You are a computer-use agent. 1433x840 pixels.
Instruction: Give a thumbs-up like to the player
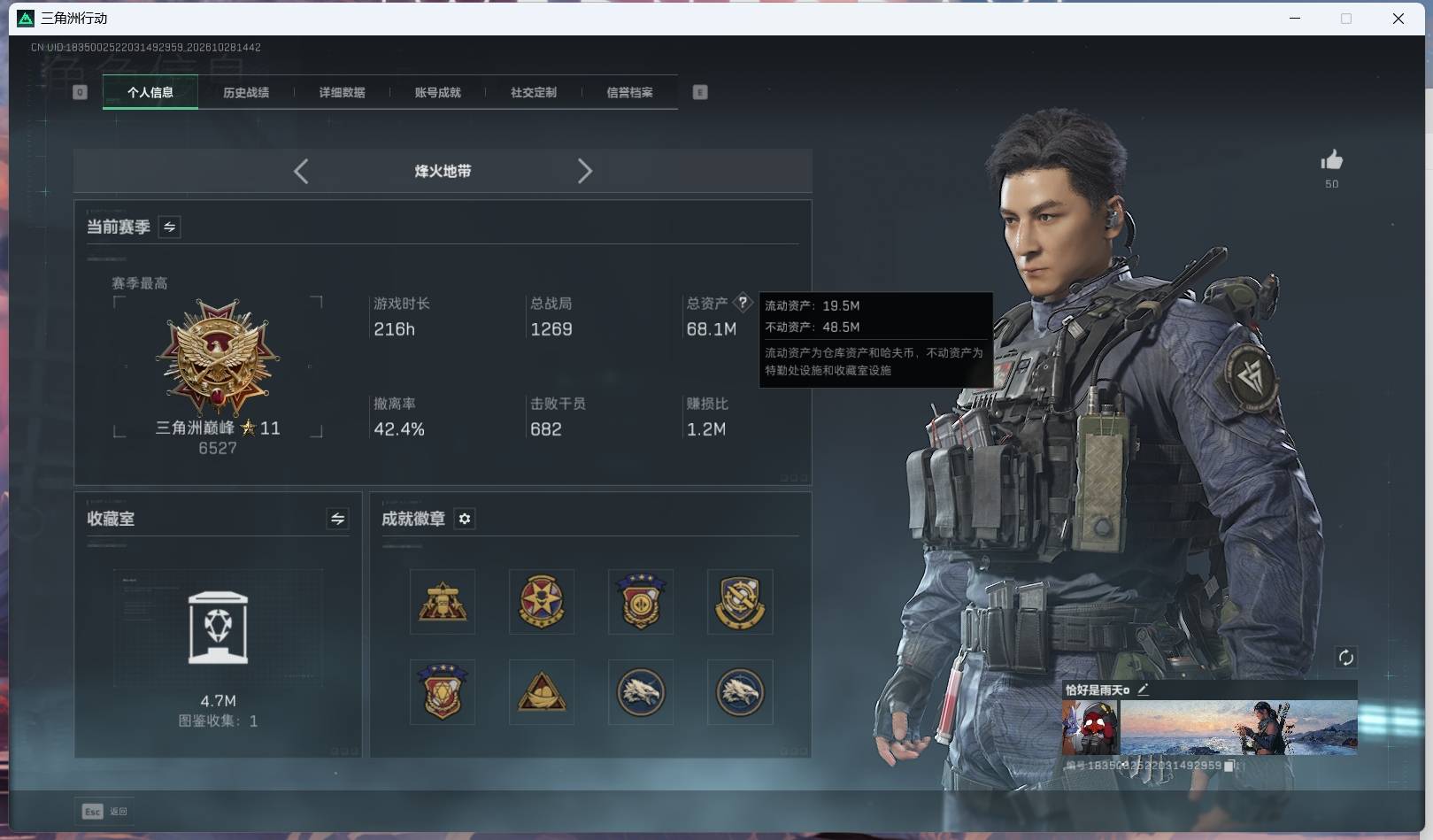1331,160
